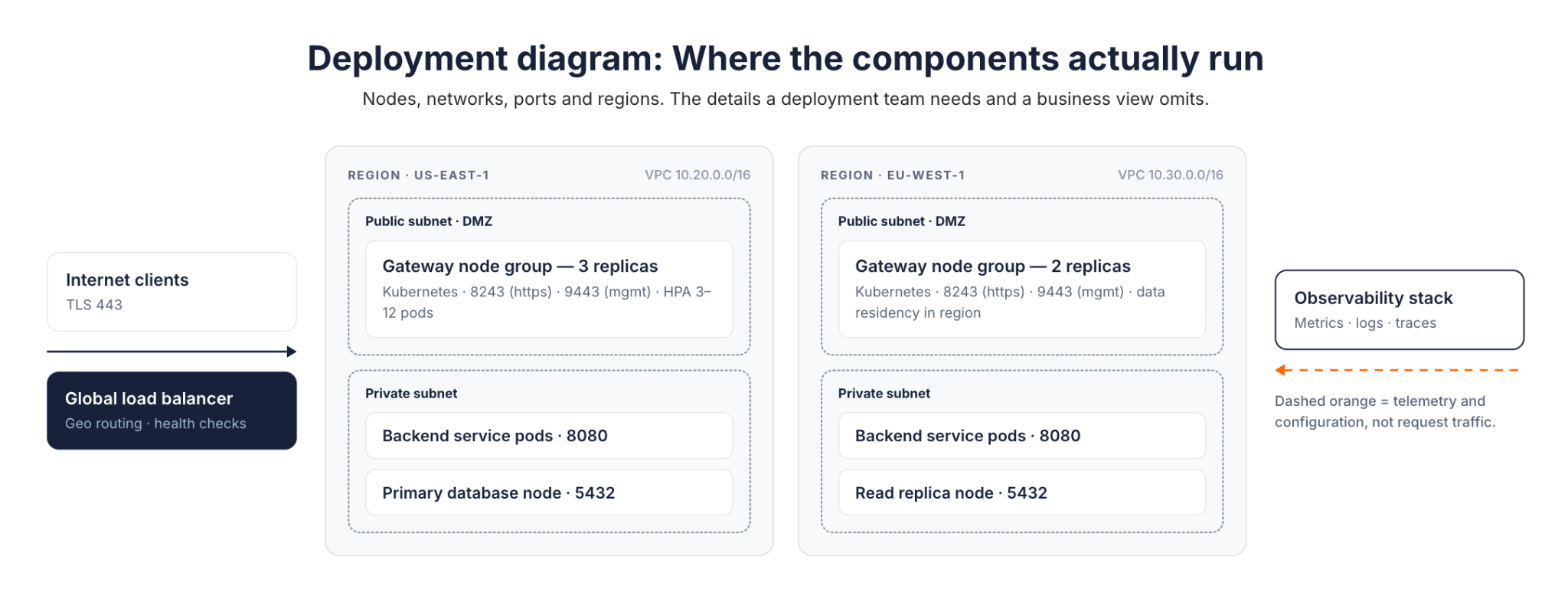The image size is (1568, 589).
Task: Click the Primary database node · 5432
Action: coord(549,492)
